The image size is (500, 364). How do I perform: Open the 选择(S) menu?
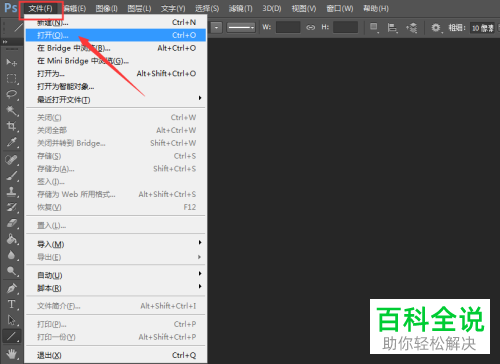coord(207,9)
